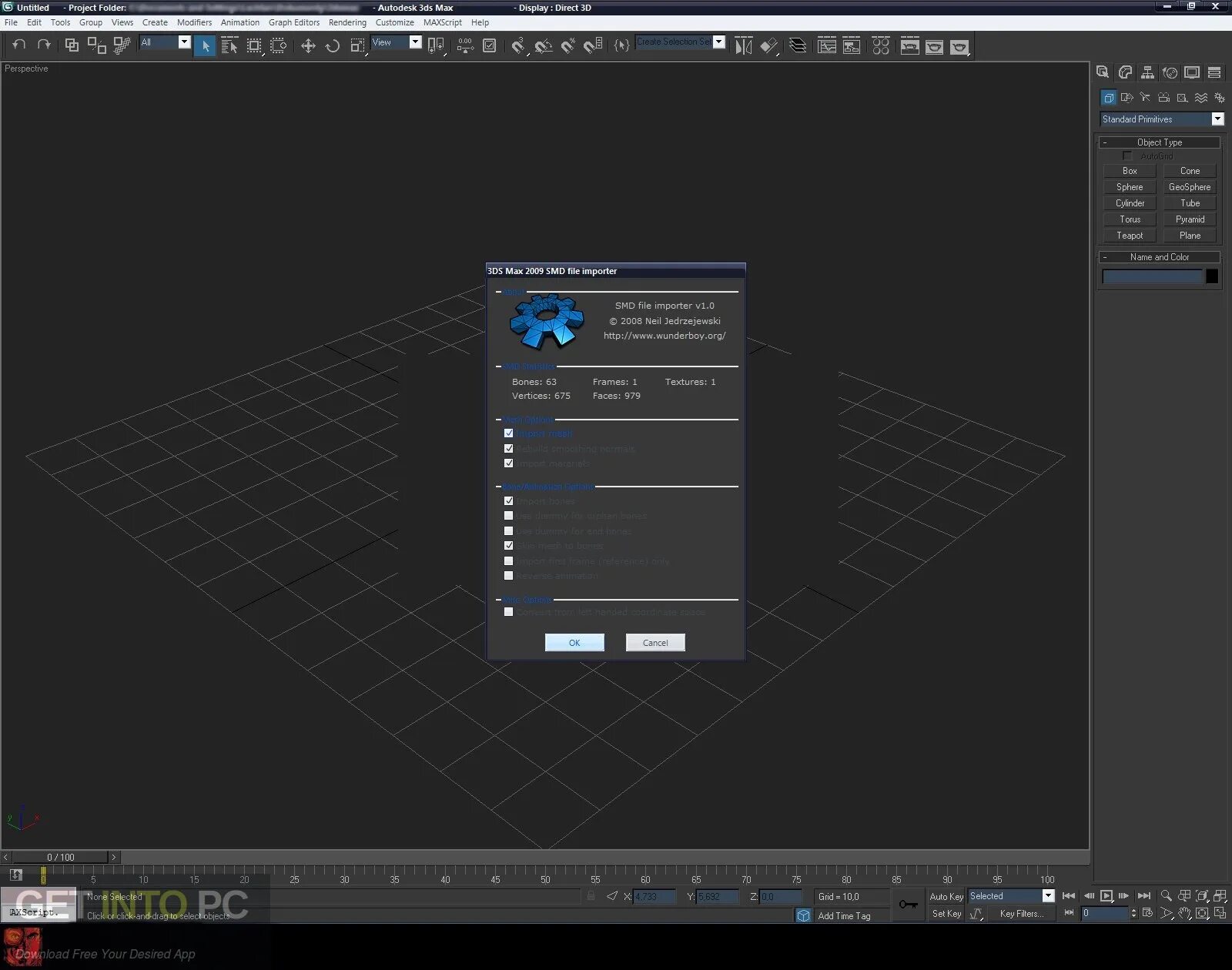Activate the Select Object arrow tool

pos(205,46)
